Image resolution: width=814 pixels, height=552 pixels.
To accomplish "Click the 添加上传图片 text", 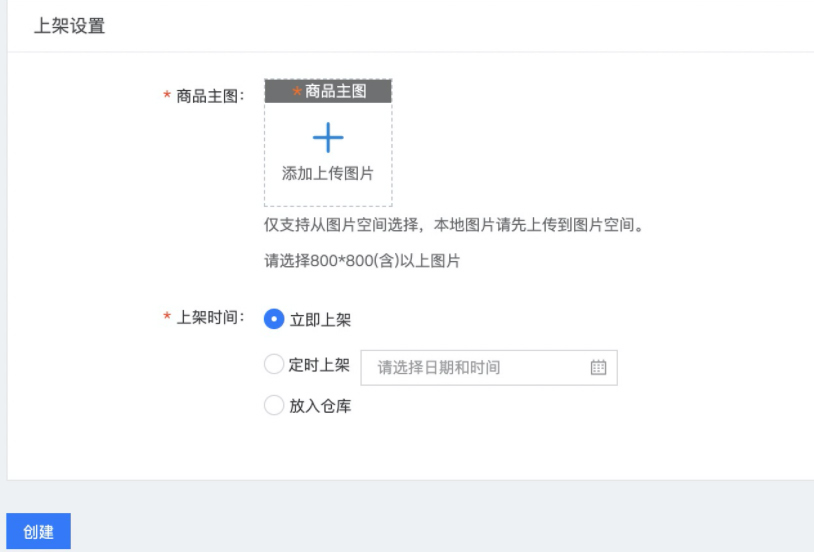I will tap(328, 173).
